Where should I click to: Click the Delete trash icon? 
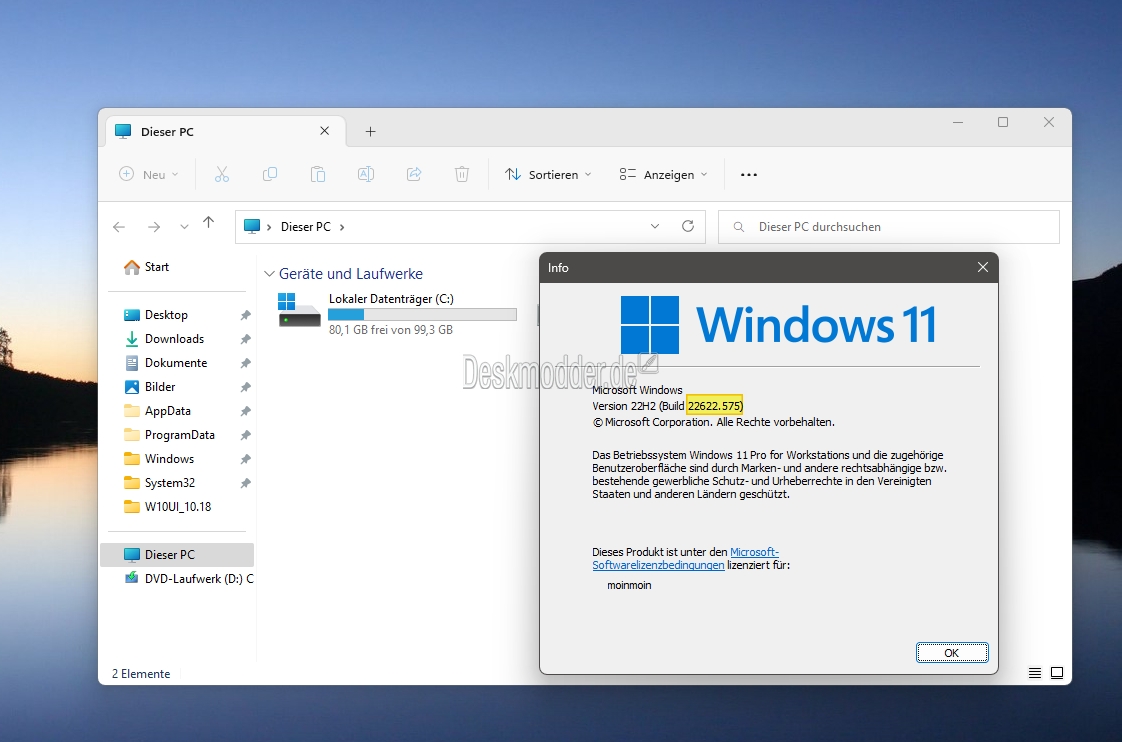462,175
